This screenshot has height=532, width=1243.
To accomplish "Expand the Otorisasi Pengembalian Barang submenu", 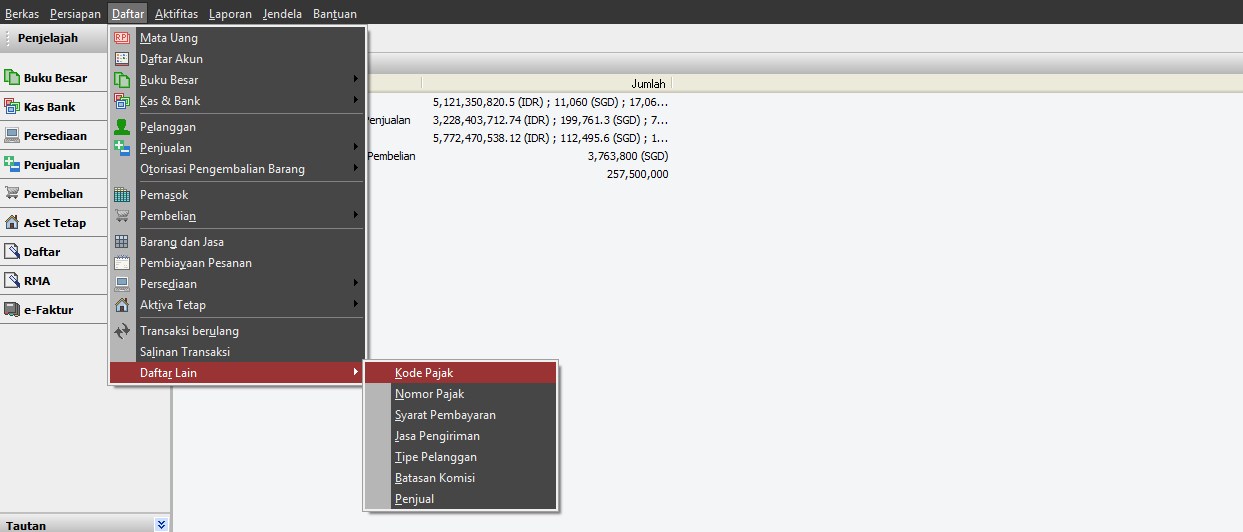I will point(355,169).
